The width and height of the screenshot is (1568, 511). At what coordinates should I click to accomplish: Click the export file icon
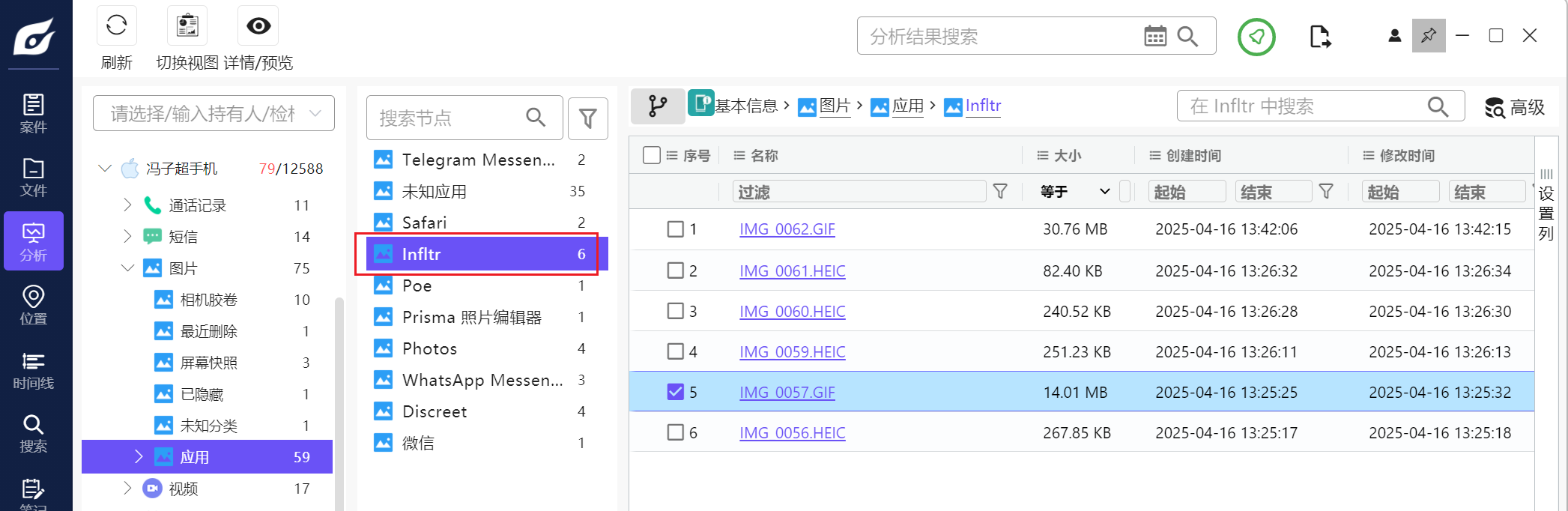click(x=1320, y=37)
